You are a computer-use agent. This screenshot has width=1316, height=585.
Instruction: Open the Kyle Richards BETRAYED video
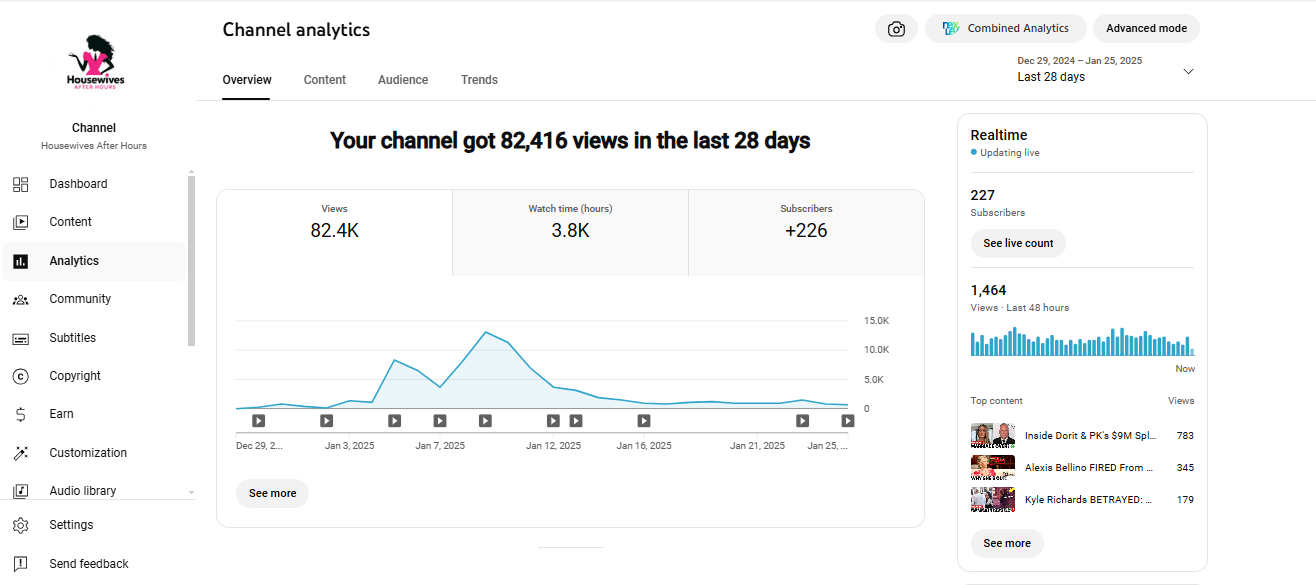1088,500
